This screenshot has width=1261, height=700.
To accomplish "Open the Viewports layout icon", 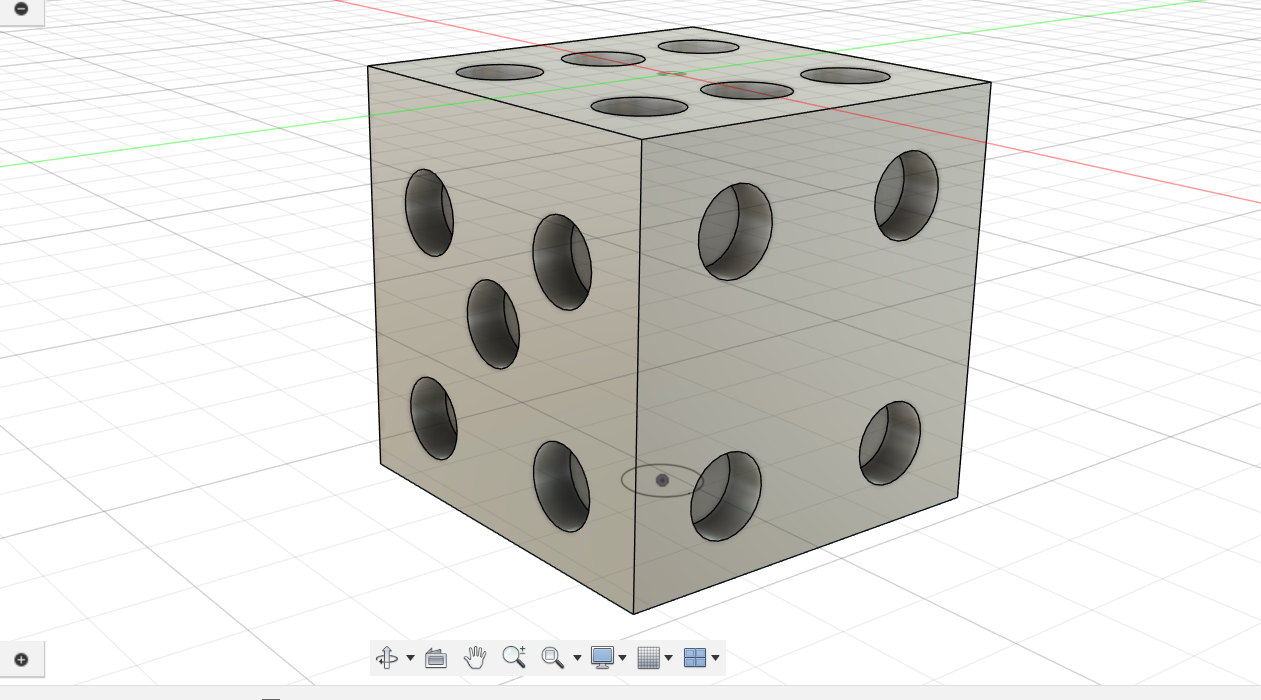I will pyautogui.click(x=695, y=657).
